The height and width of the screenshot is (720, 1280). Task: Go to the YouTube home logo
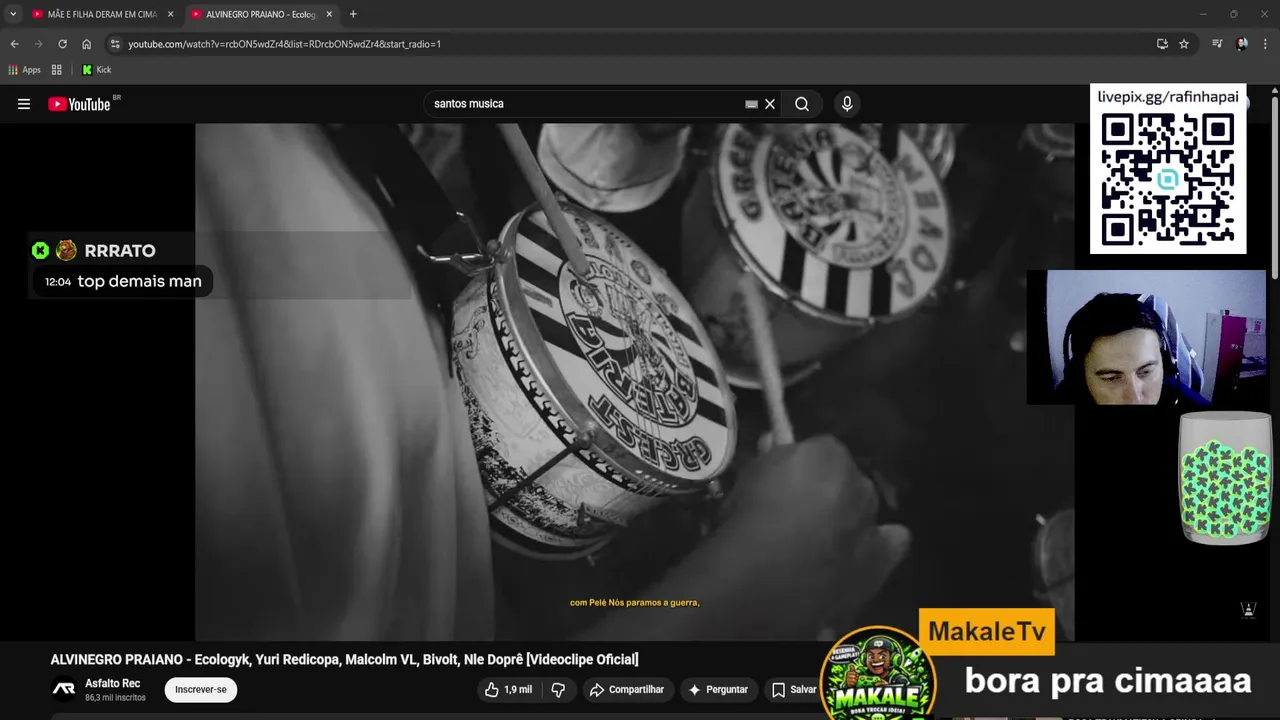click(x=79, y=104)
